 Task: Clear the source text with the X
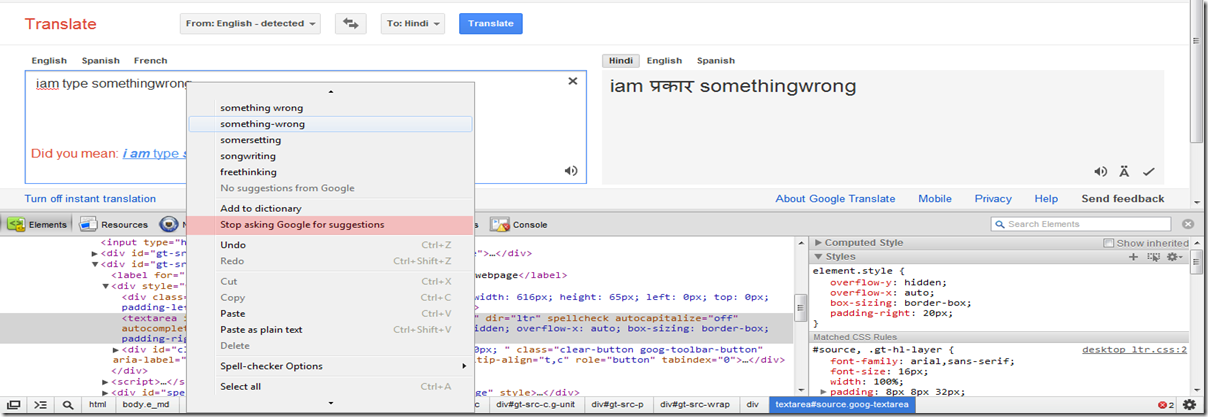[573, 82]
